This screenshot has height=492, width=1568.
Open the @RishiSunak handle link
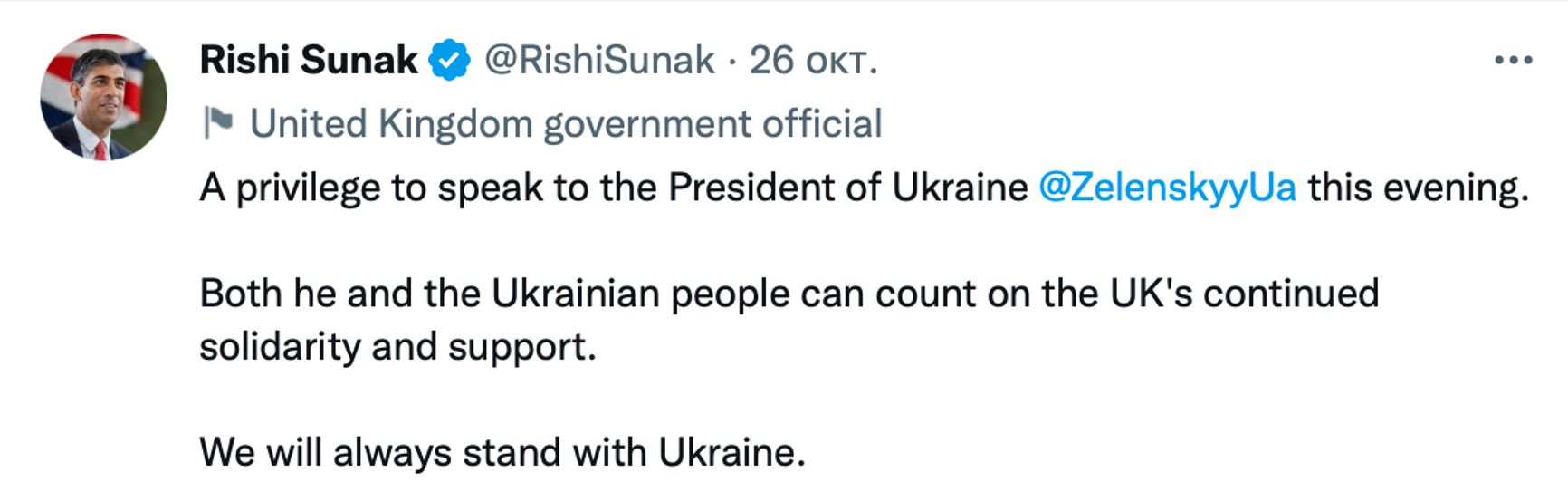click(x=599, y=61)
